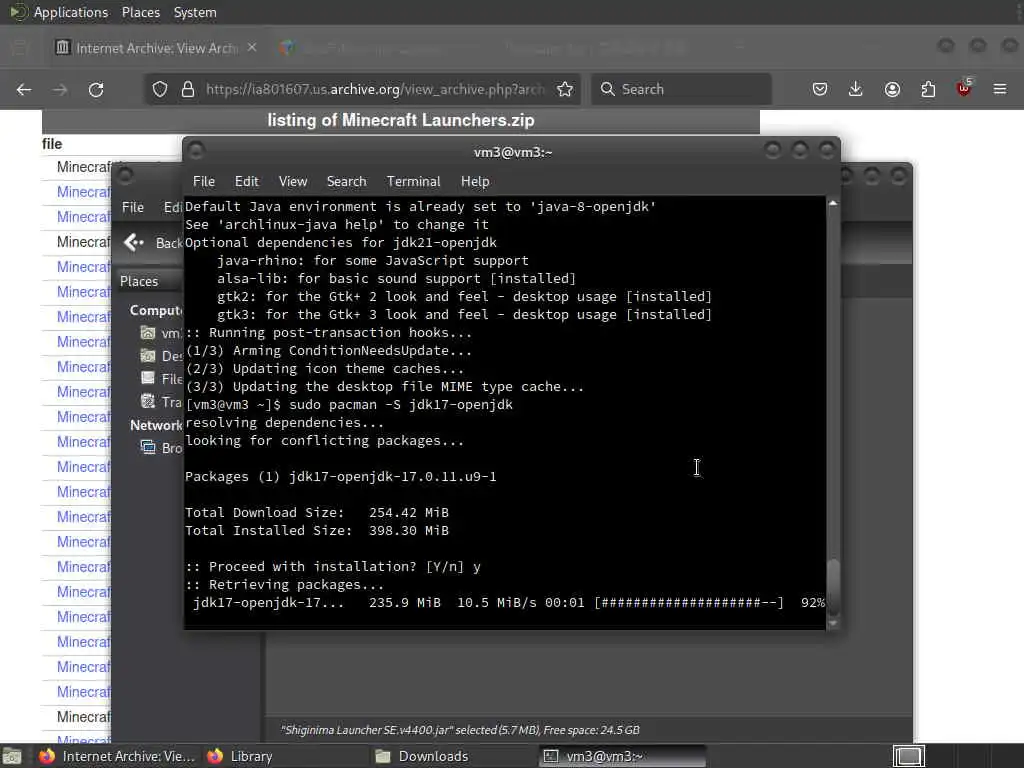Click the Computer heading in file manager sidebar

[155, 310]
